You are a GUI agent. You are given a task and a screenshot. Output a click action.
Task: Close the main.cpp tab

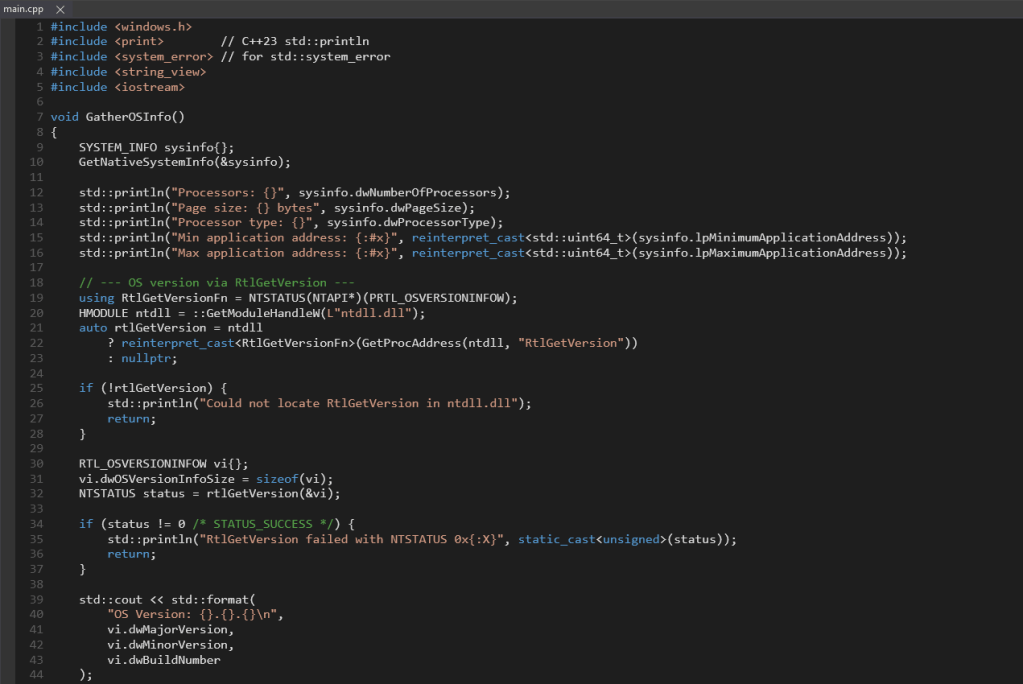pos(60,9)
